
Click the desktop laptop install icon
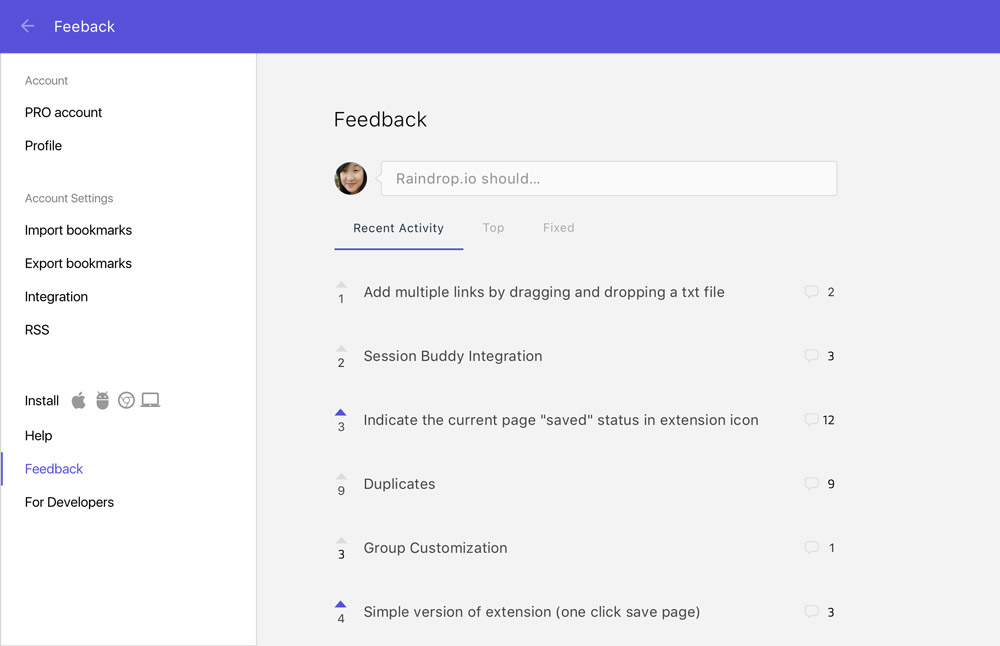pos(150,401)
